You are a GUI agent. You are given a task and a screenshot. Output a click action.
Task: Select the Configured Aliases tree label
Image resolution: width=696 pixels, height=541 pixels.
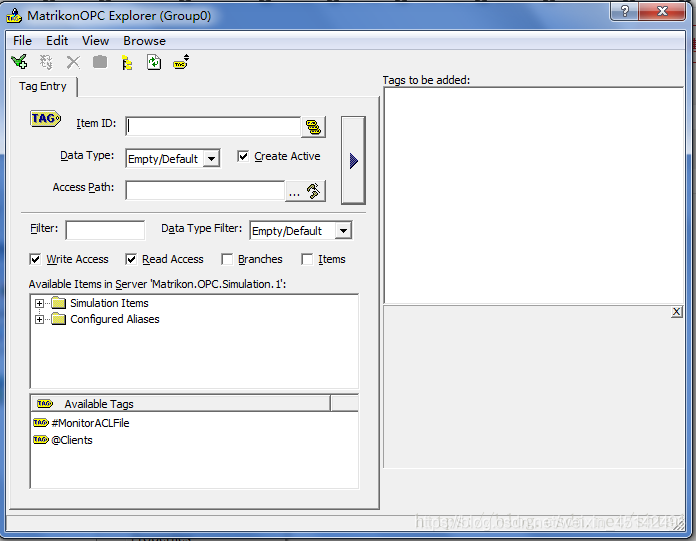[115, 319]
